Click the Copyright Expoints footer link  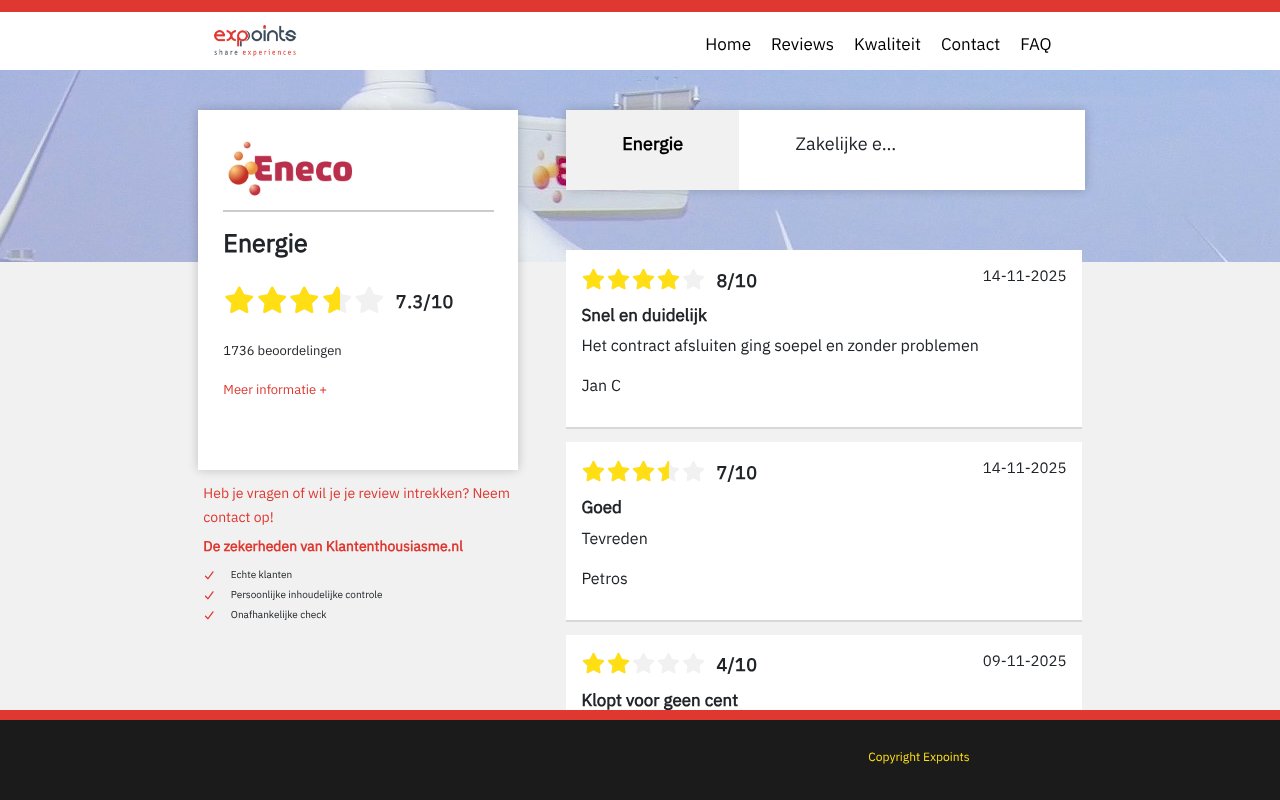918,757
